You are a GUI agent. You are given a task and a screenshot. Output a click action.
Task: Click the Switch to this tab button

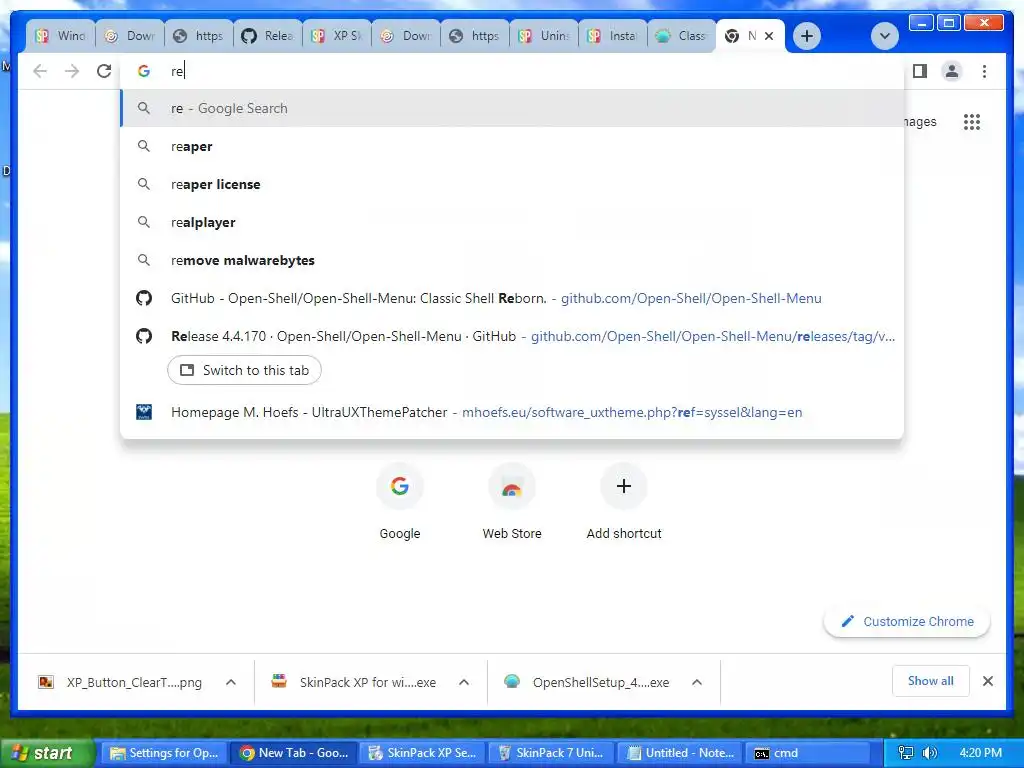tap(244, 370)
